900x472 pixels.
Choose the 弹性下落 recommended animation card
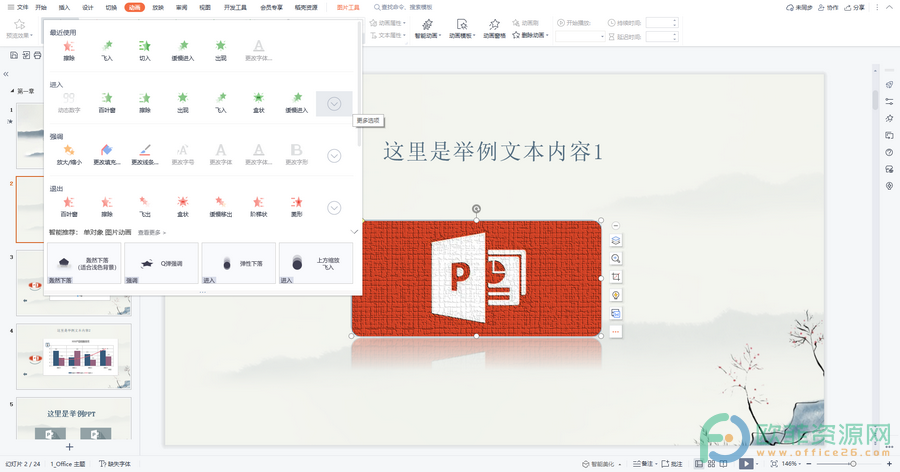239,263
